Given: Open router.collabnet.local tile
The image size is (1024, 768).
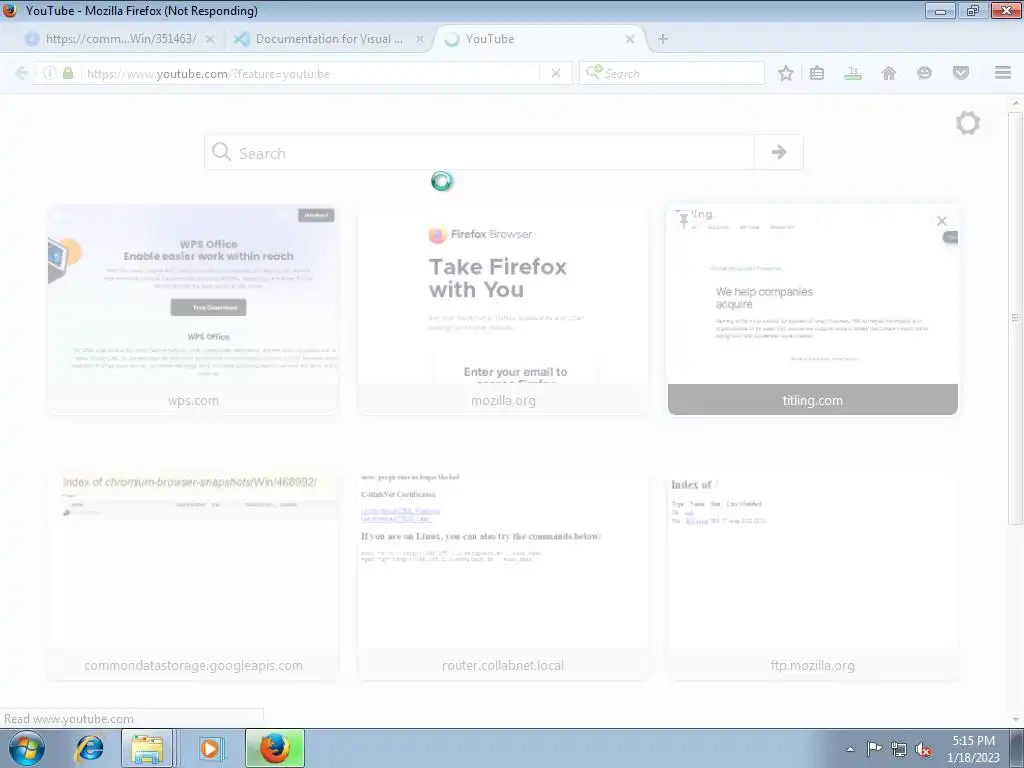Looking at the screenshot, I should [x=503, y=575].
